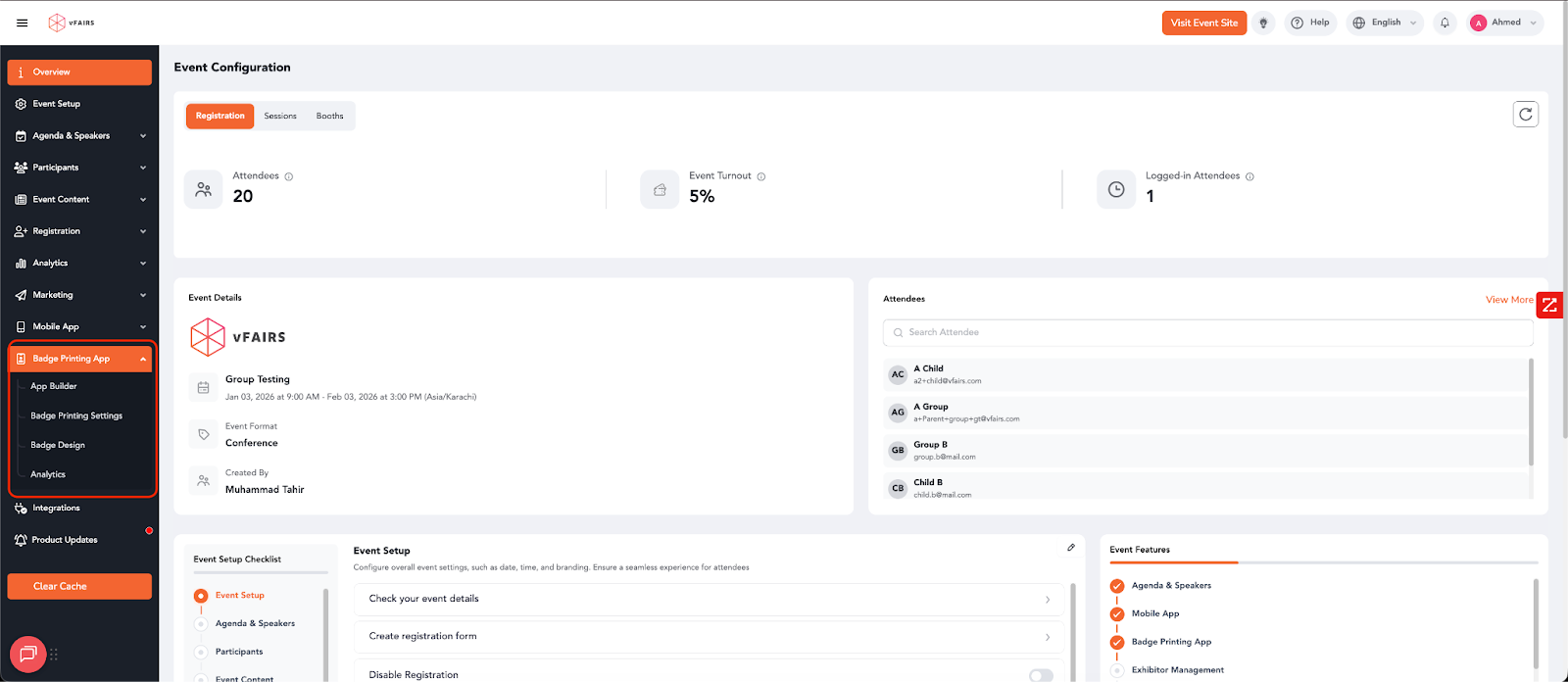Click the red expand icon near View More

pos(1549,306)
